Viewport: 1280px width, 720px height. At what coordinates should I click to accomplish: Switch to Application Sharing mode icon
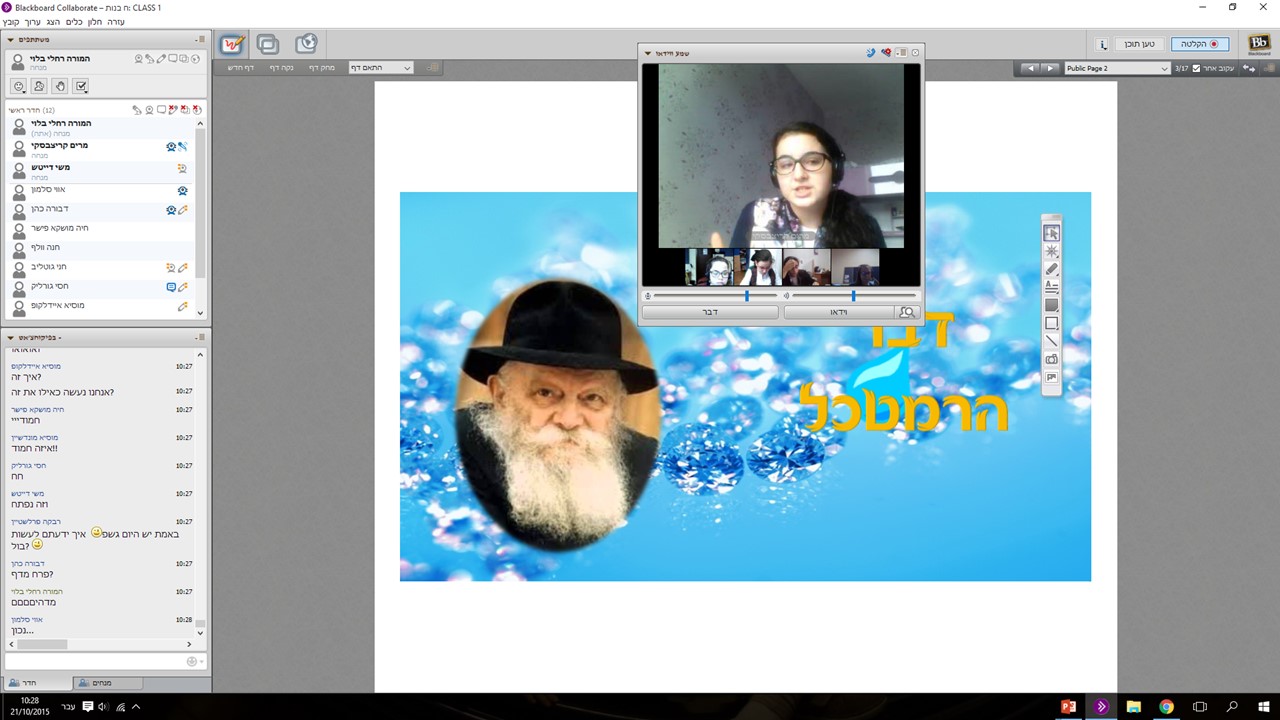point(268,44)
